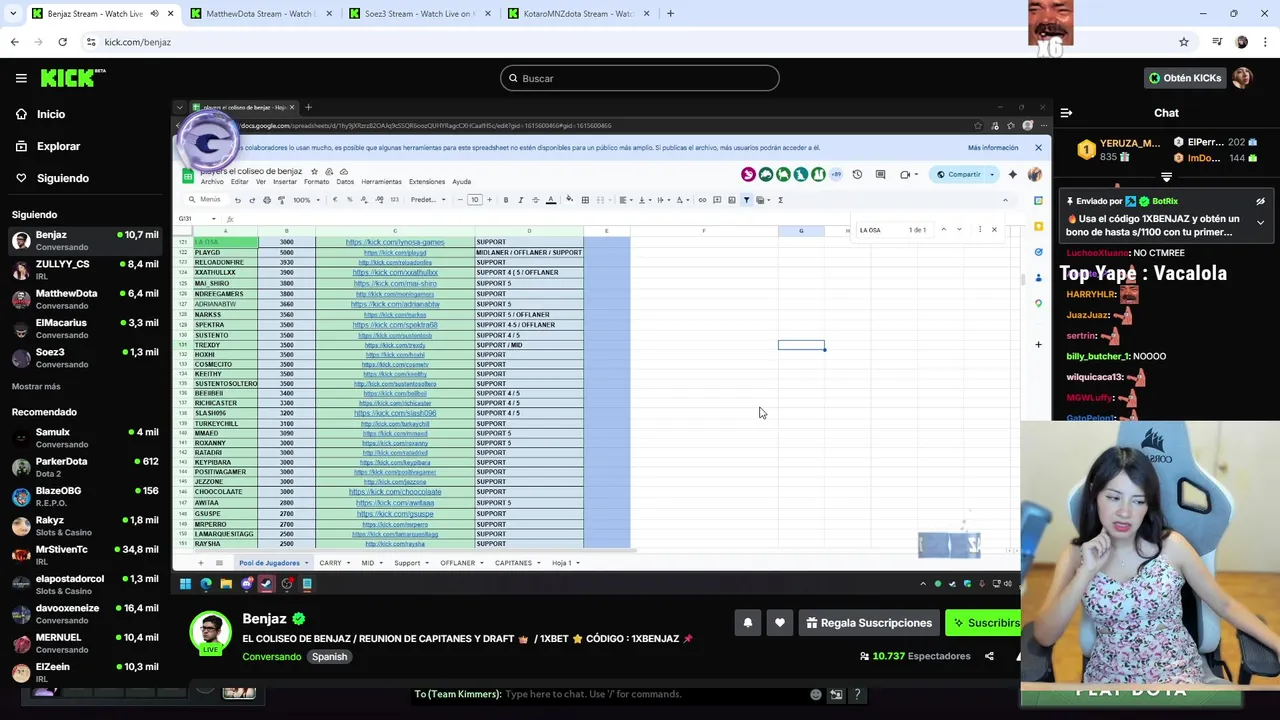This screenshot has height=720, width=1280.
Task: Open Benjaz channel avatar
Action: [x=210, y=633]
